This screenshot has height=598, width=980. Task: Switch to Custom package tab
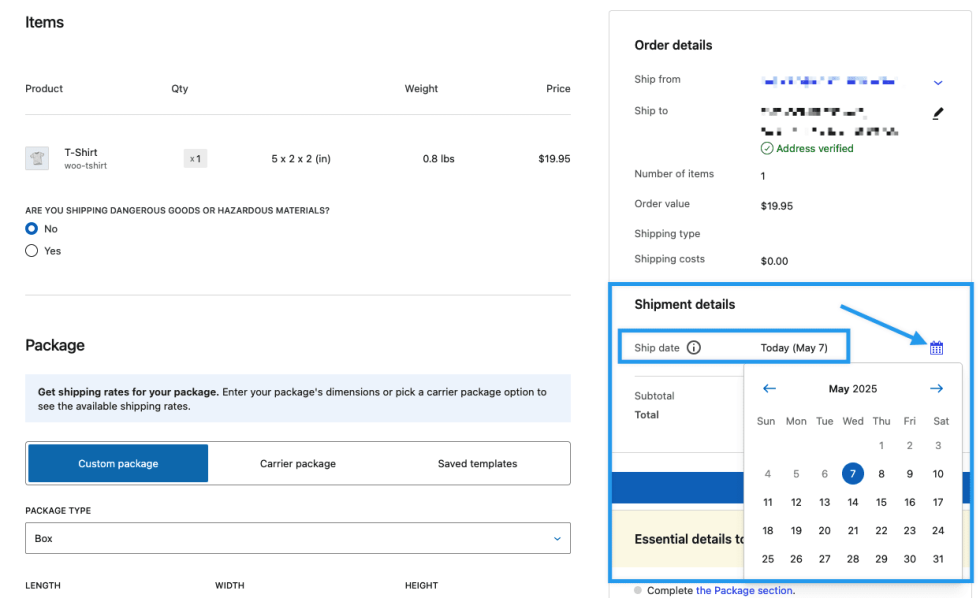click(x=118, y=464)
